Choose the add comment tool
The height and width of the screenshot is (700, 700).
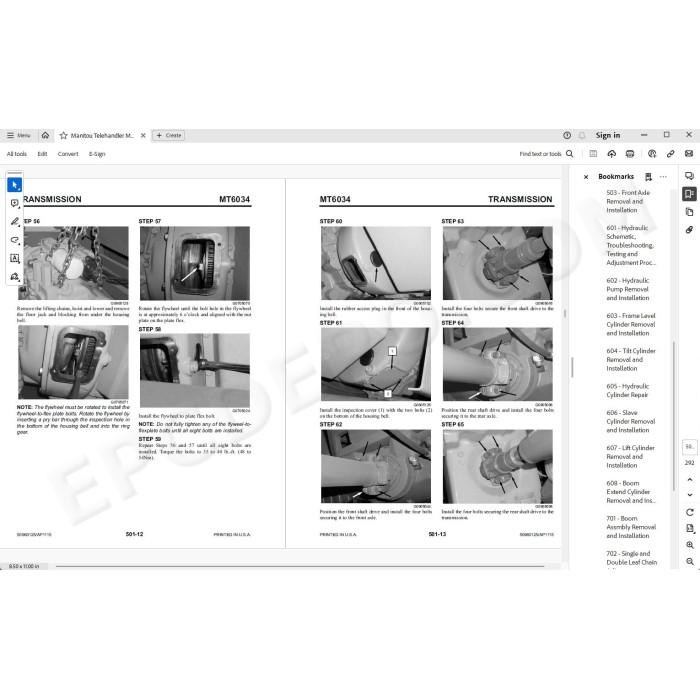point(15,204)
